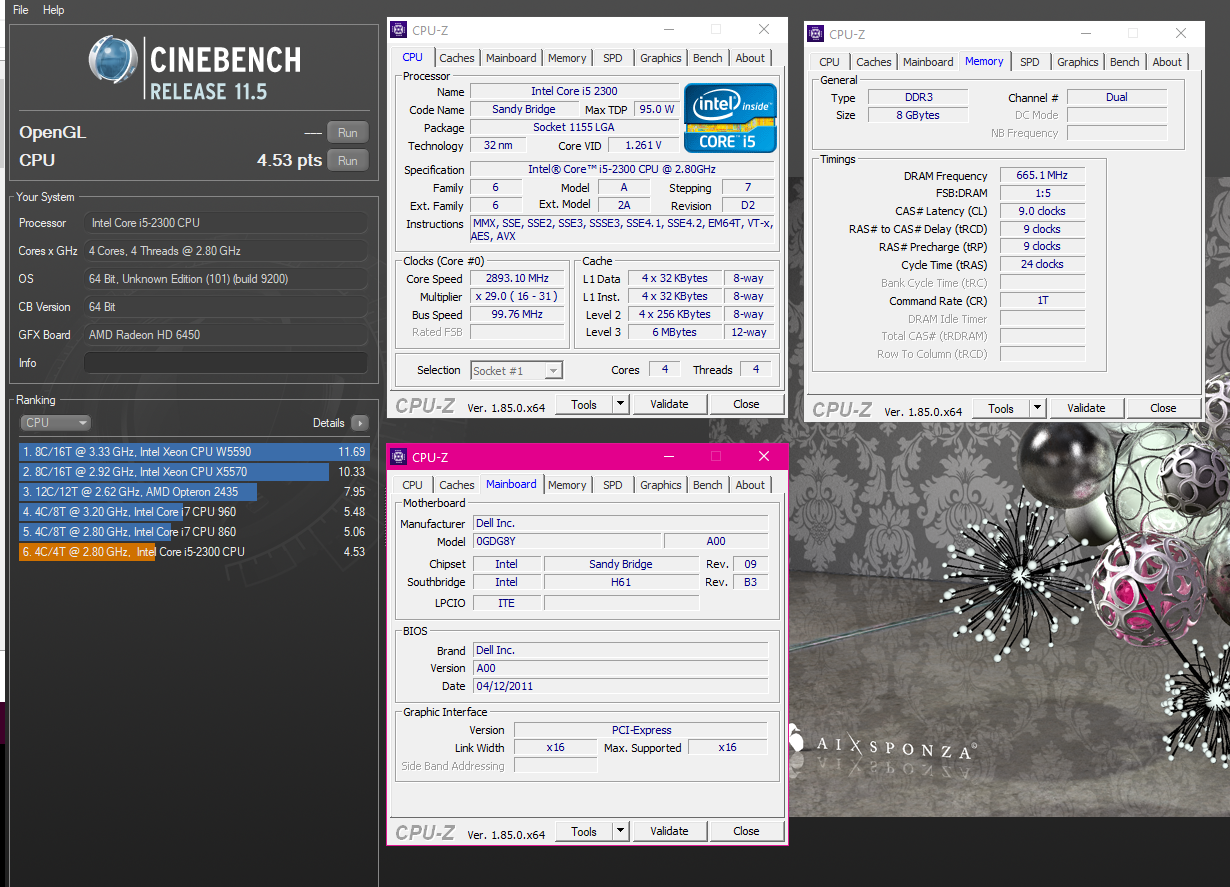1230x887 pixels.
Task: Switch to Caches tab in Mainboard window
Action: (457, 485)
